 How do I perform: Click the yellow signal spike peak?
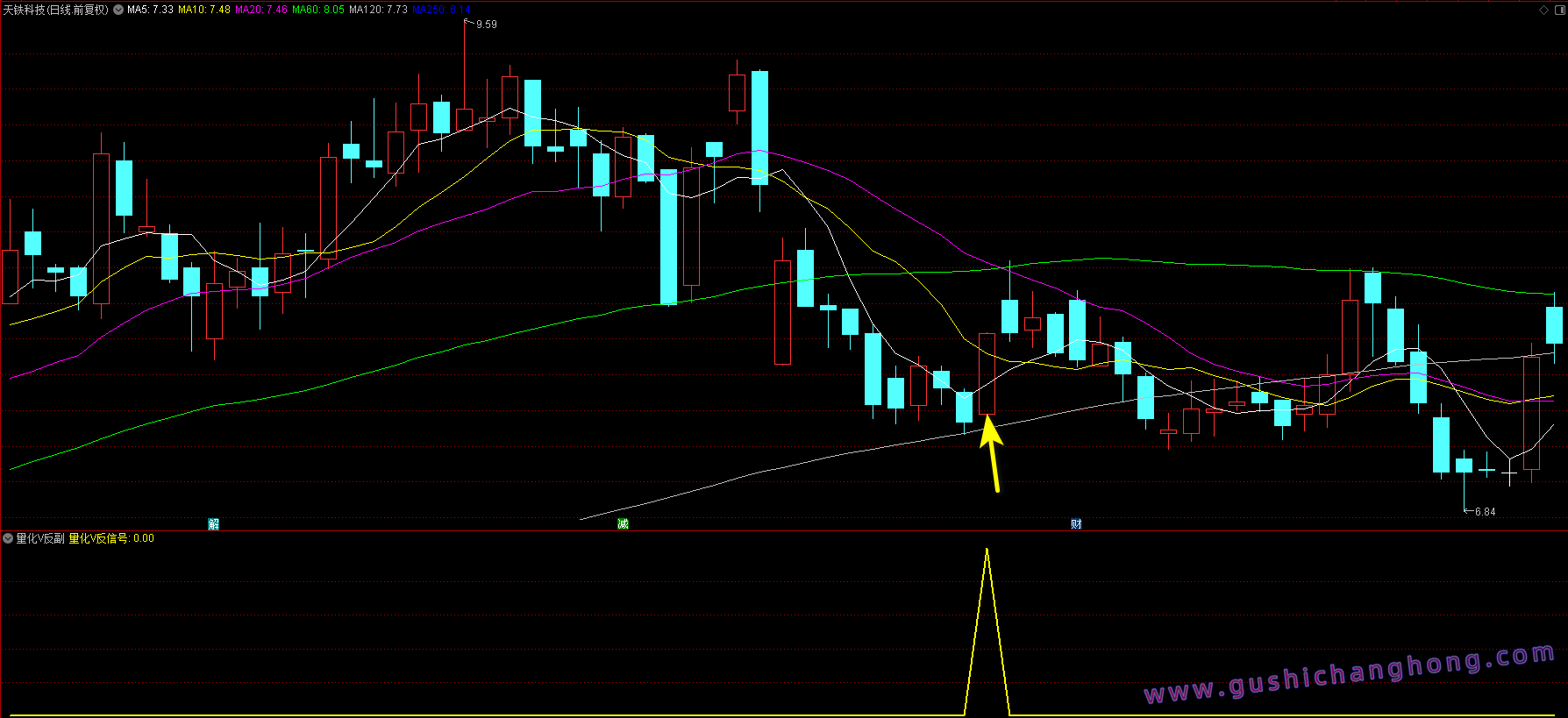pos(987,551)
